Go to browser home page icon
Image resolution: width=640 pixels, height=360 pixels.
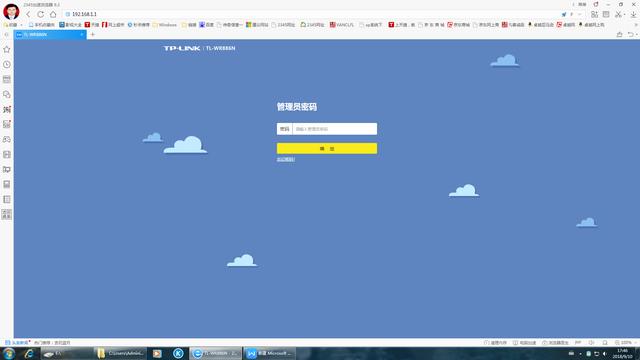[53, 14]
